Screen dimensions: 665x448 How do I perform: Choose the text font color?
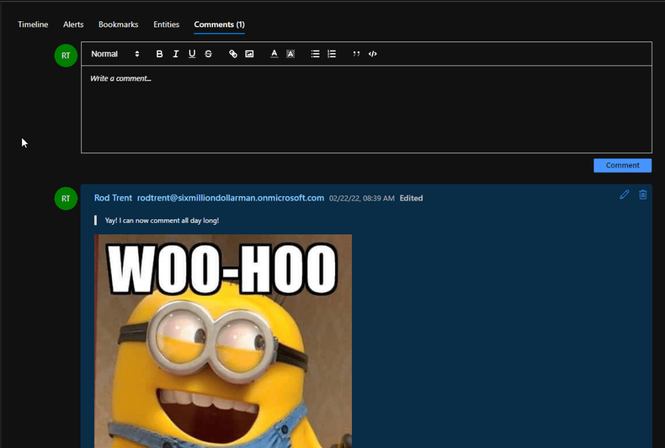[x=274, y=54]
